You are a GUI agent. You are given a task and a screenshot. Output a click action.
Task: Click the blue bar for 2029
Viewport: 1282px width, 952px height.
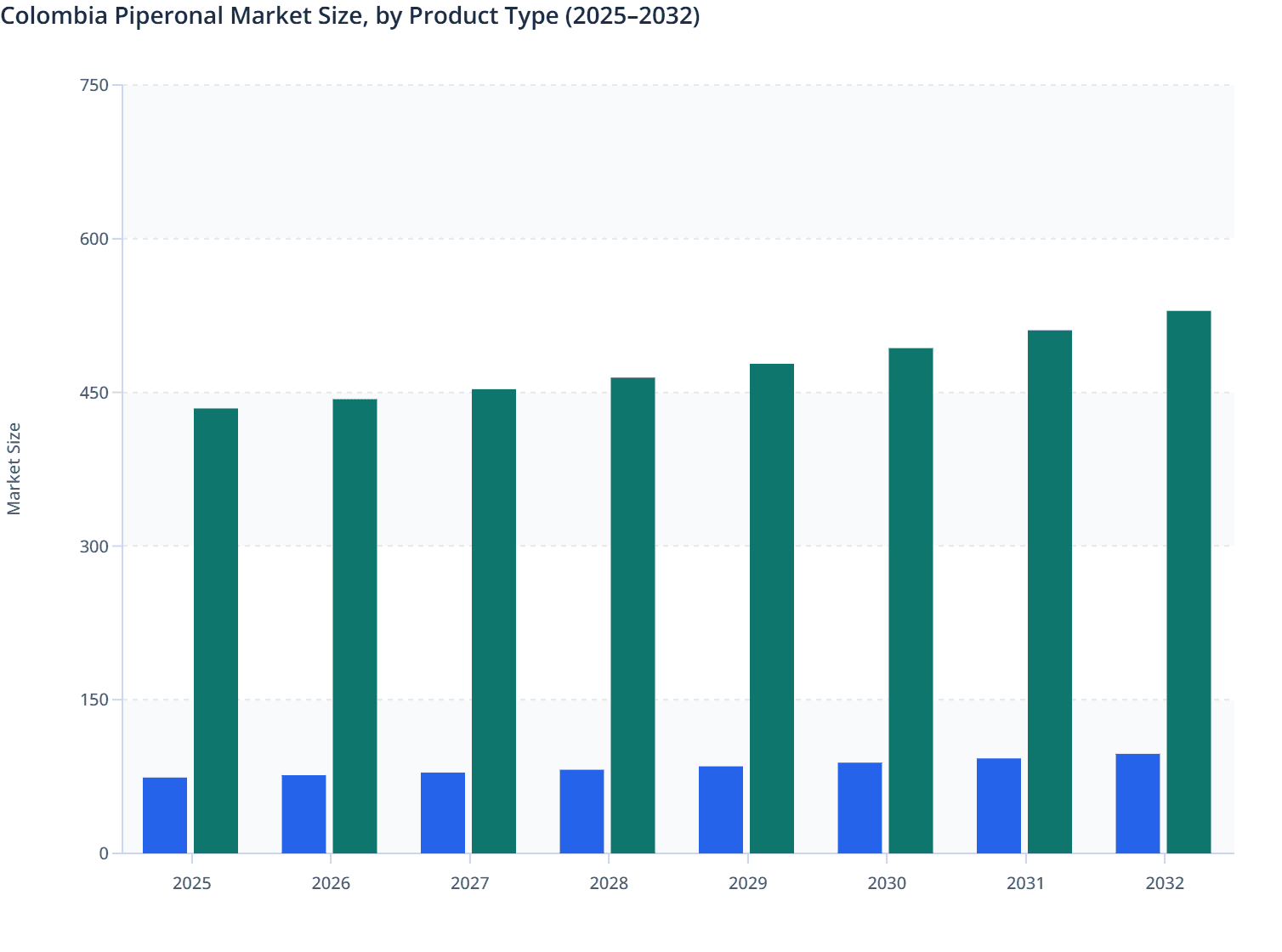[x=722, y=807]
